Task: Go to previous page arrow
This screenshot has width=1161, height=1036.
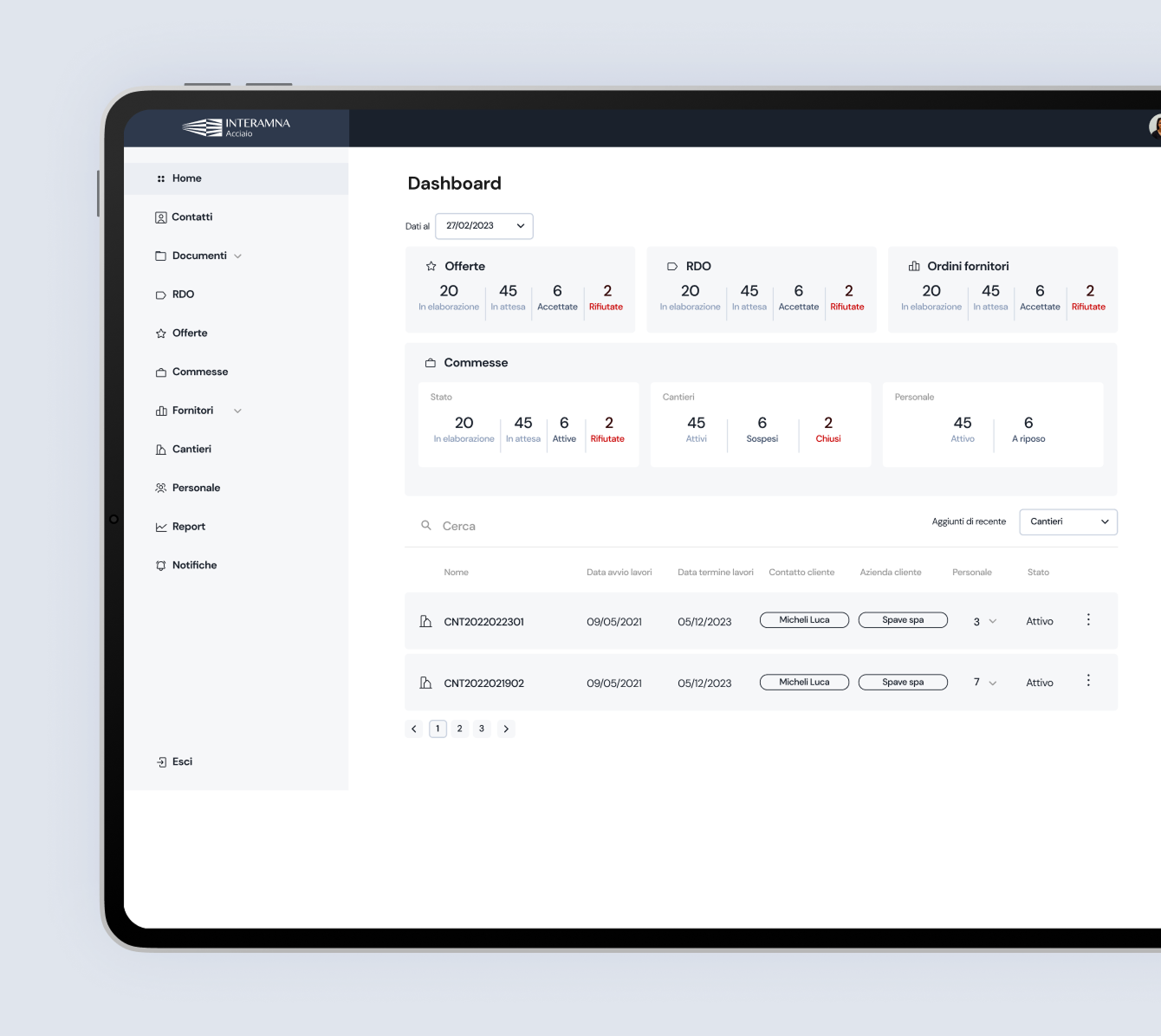Action: click(414, 729)
